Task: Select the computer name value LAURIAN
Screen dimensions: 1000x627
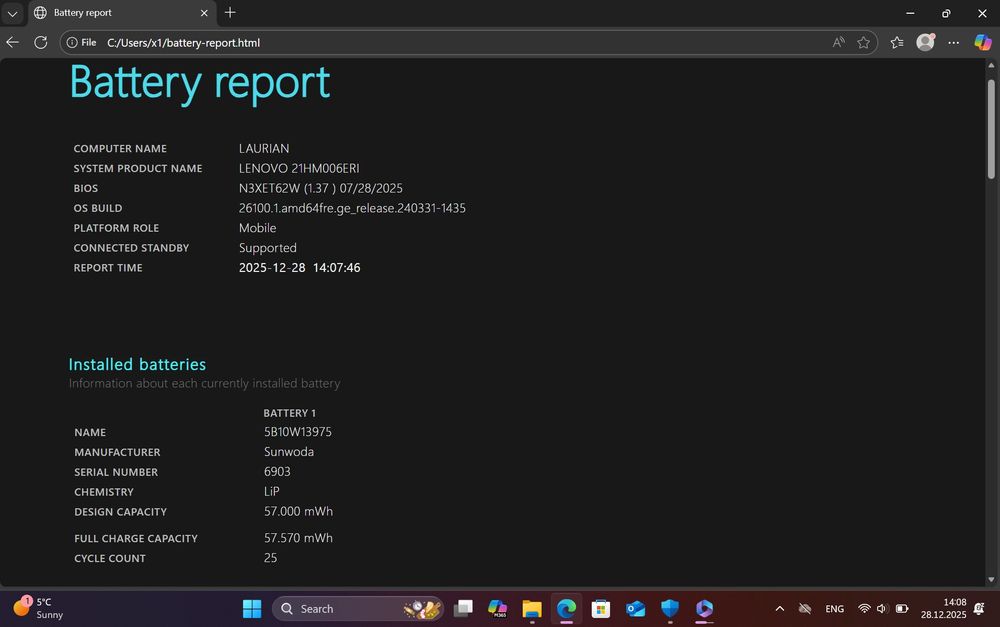Action: tap(264, 148)
